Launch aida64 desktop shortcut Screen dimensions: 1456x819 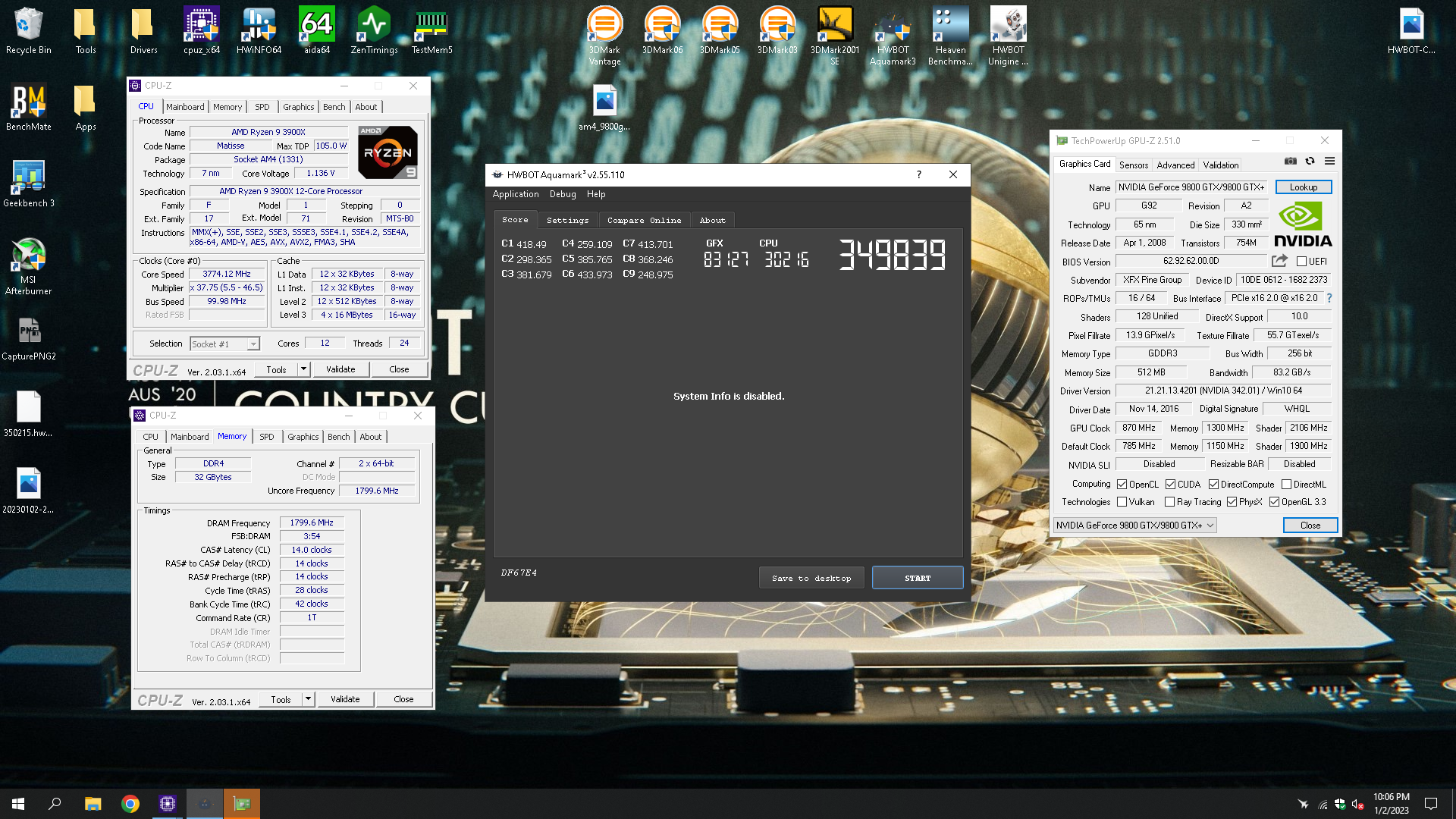tap(317, 31)
